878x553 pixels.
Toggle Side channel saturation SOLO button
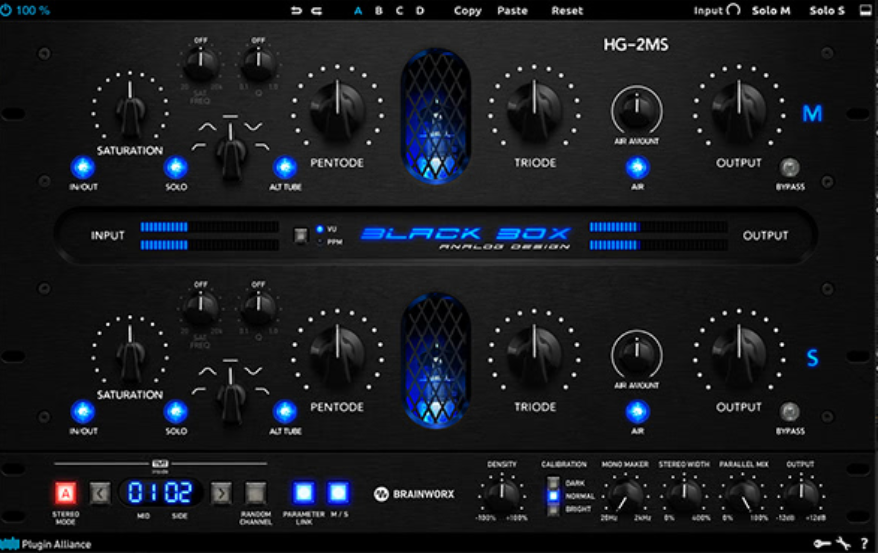[x=176, y=411]
